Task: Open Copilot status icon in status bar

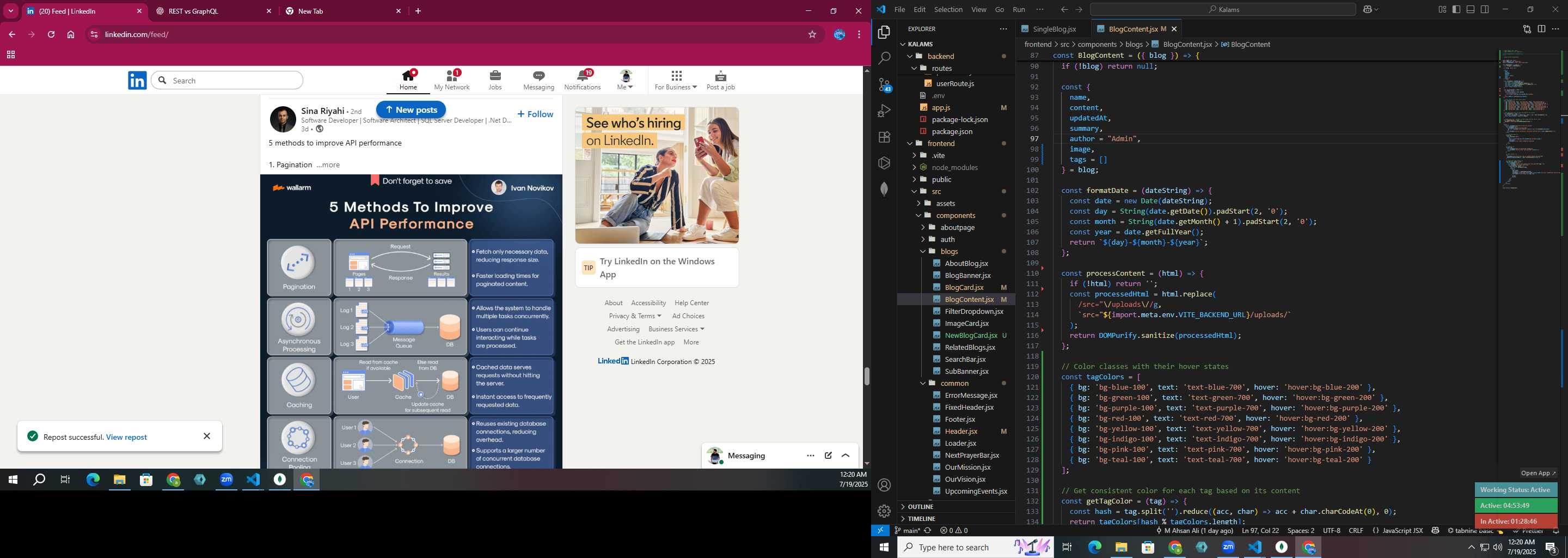Action: (x=1435, y=531)
